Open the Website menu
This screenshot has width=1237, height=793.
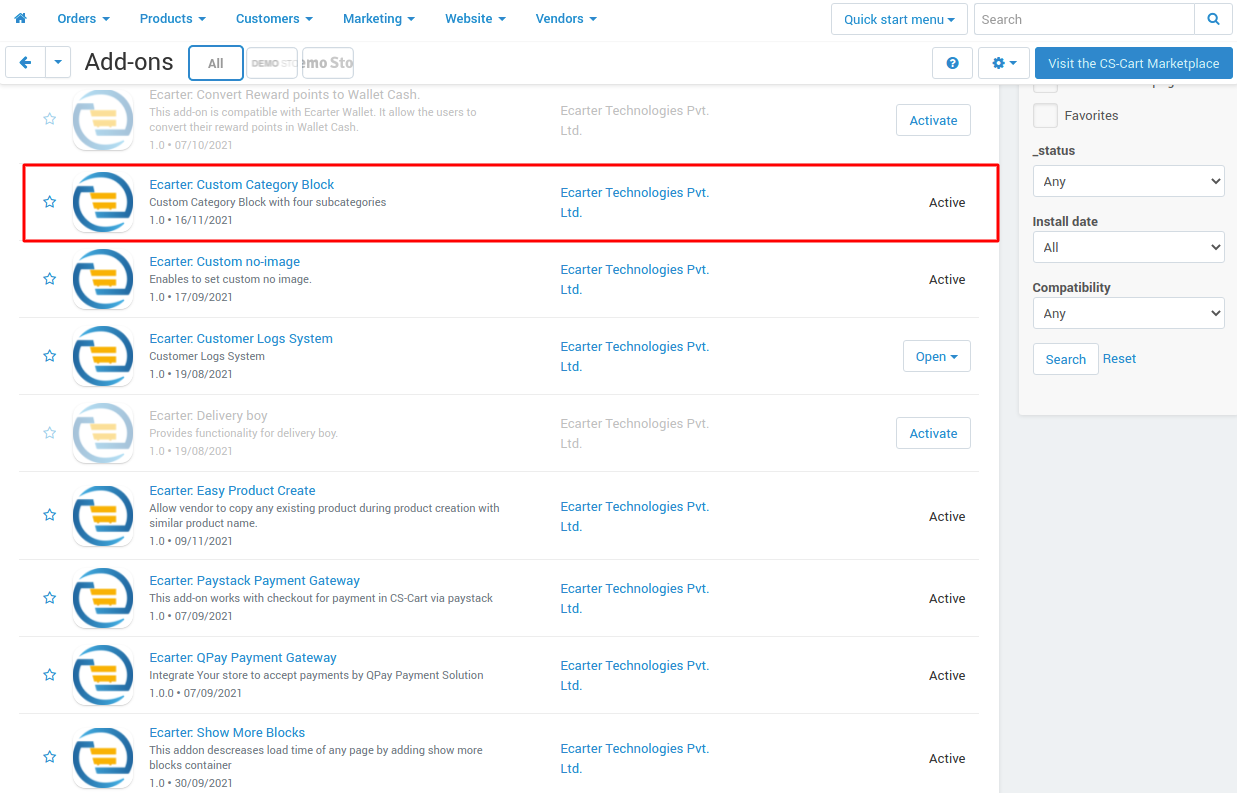click(475, 18)
